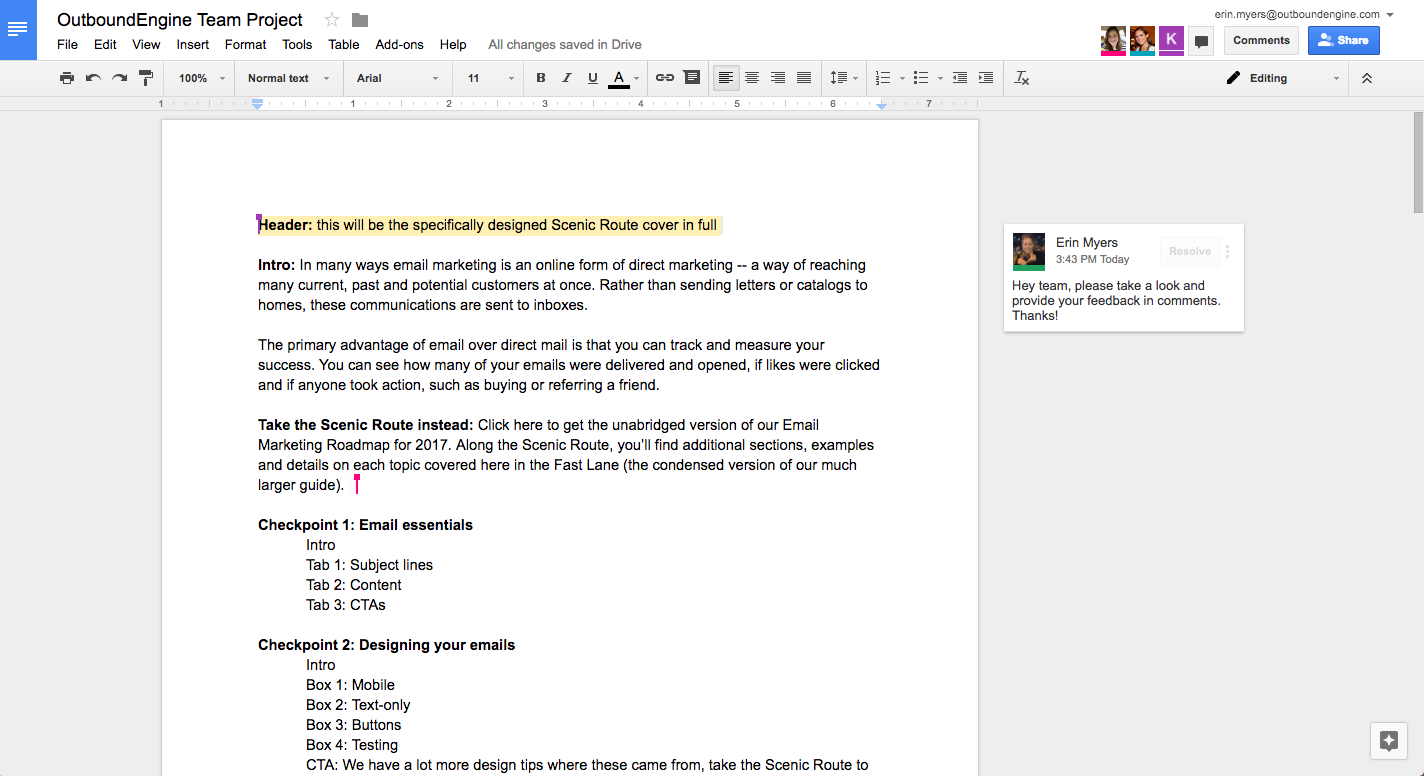The height and width of the screenshot is (776, 1424).
Task: Open the File menu
Action: [x=67, y=44]
